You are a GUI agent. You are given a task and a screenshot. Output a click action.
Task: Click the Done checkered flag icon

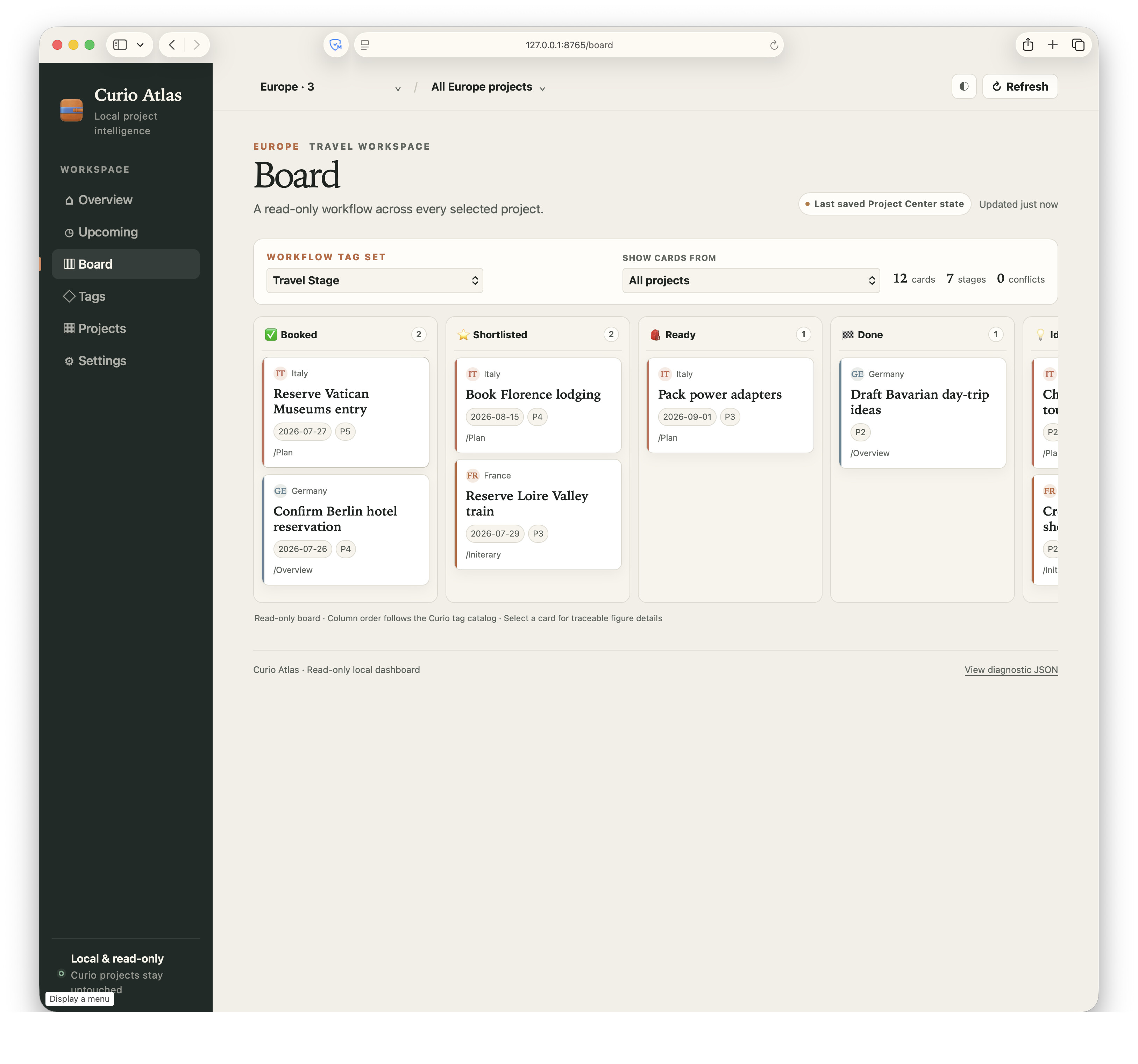pyautogui.click(x=848, y=335)
